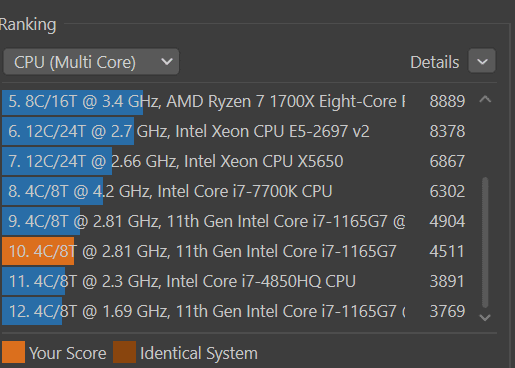Click the Ranking section header
Viewport: 515px width, 368px height.
click(x=28, y=25)
